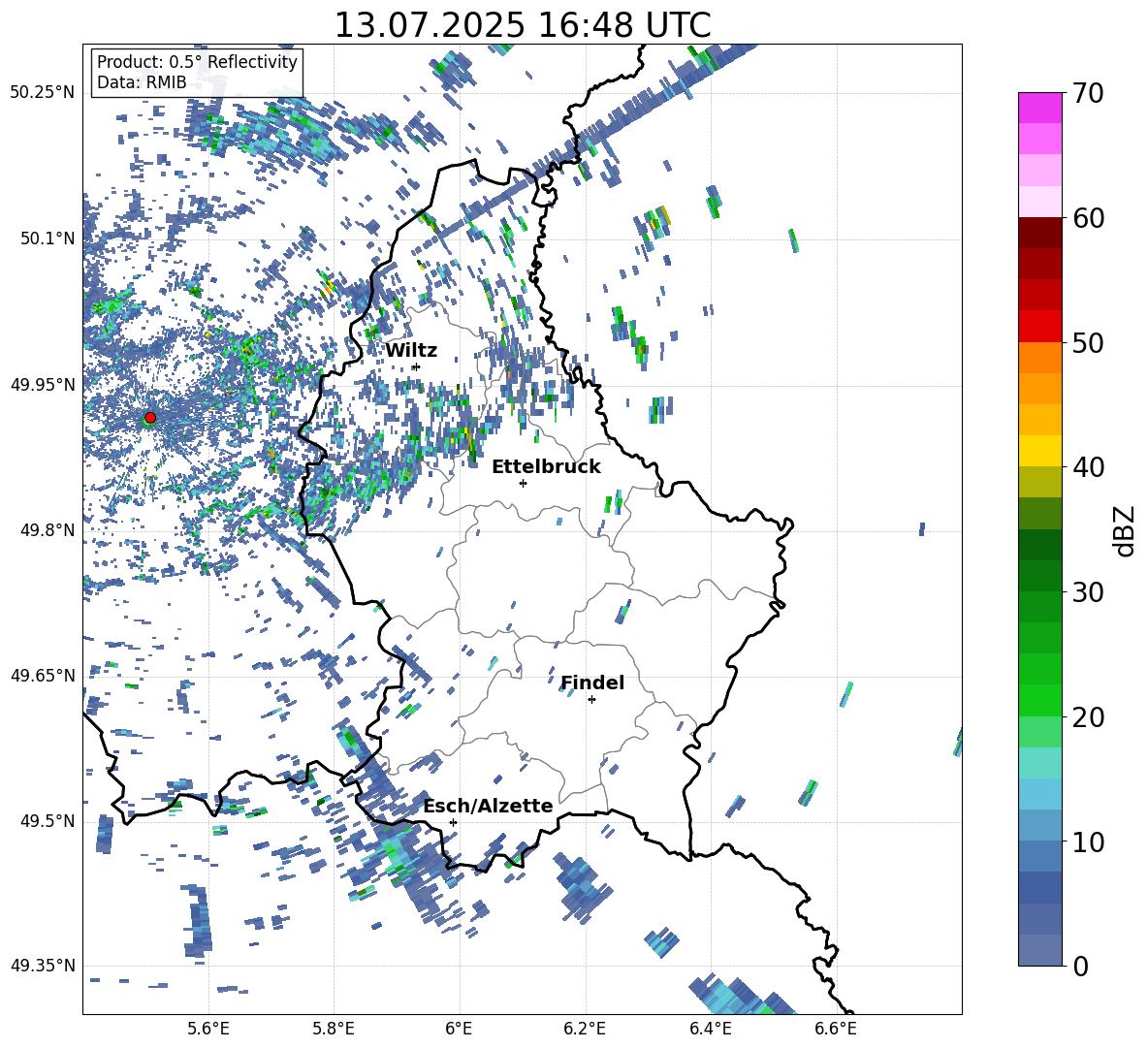Click the Esch/Alzette city label
This screenshot has height=1048, width=1148.
point(489,806)
